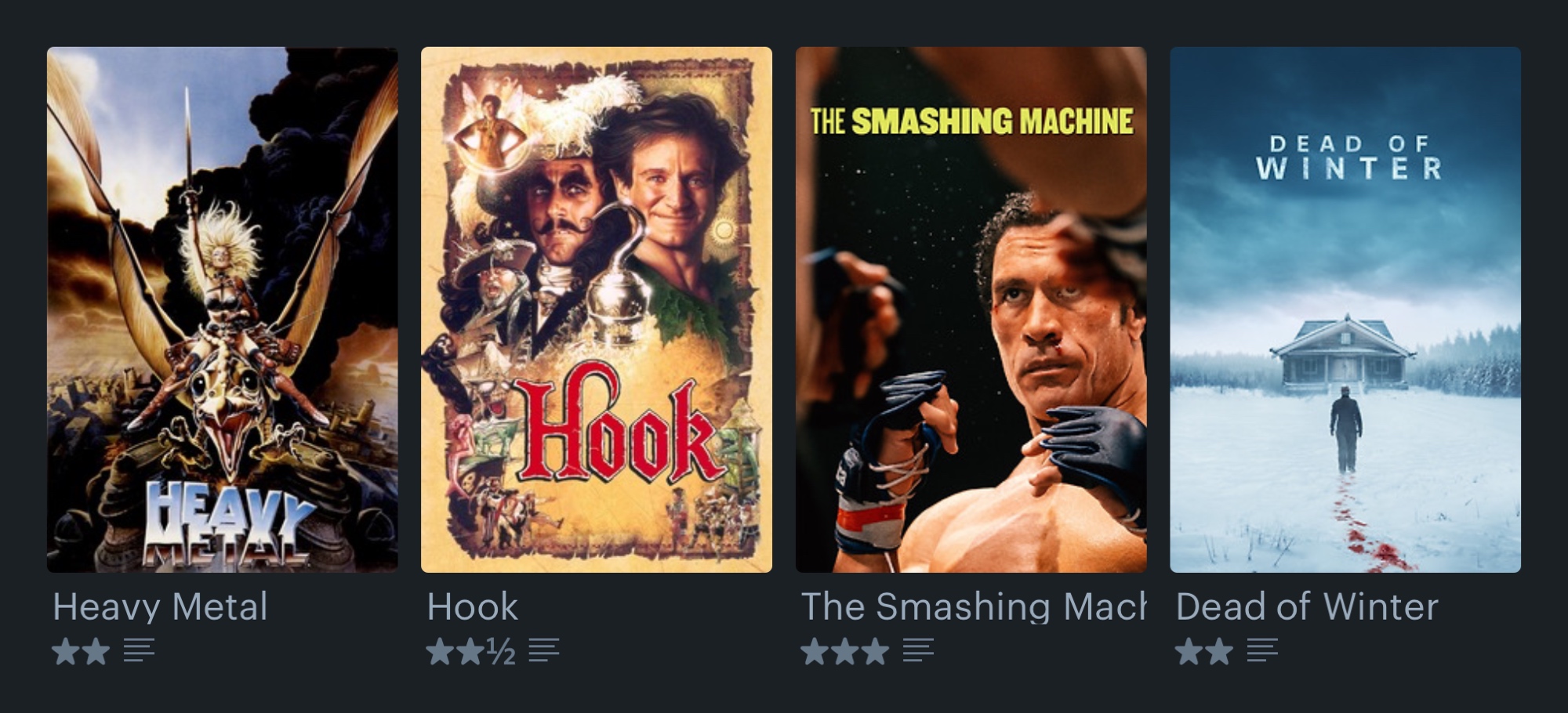
Task: Click the two-and-a-half star rating under Hook
Action: point(470,651)
